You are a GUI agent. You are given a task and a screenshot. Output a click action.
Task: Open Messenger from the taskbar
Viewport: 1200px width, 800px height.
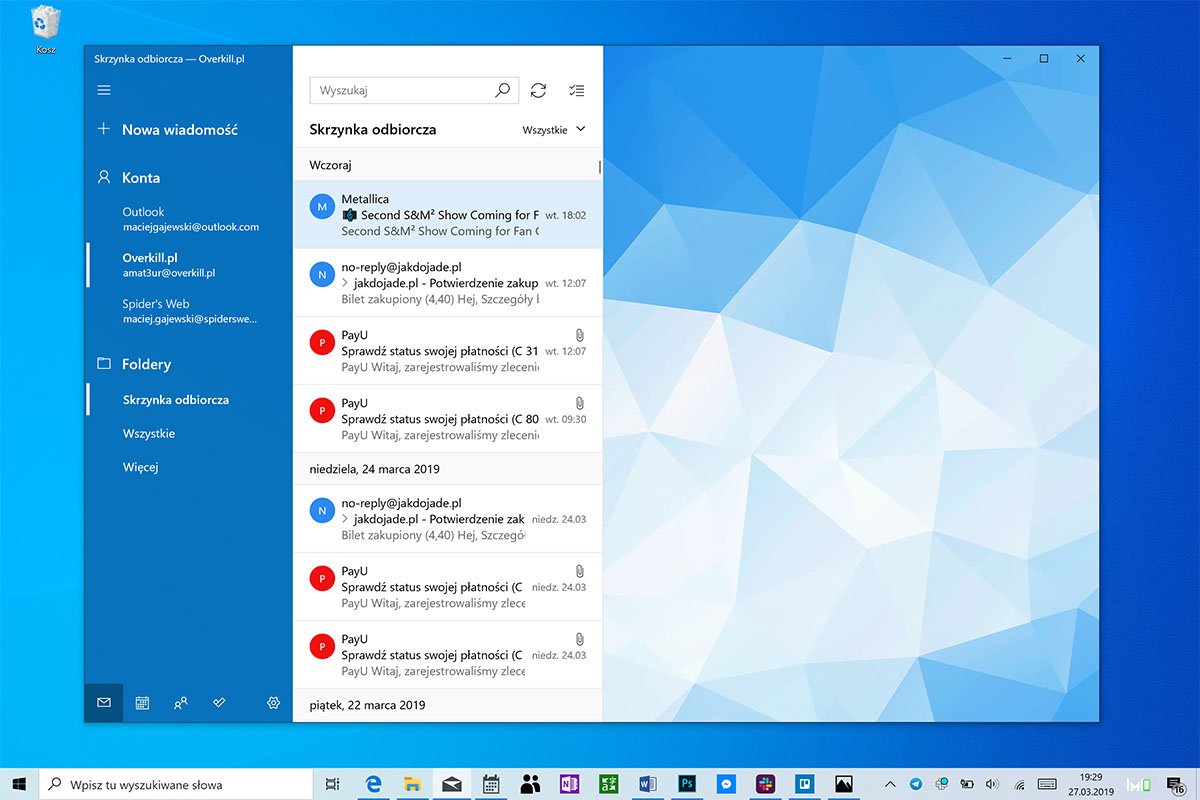click(727, 784)
